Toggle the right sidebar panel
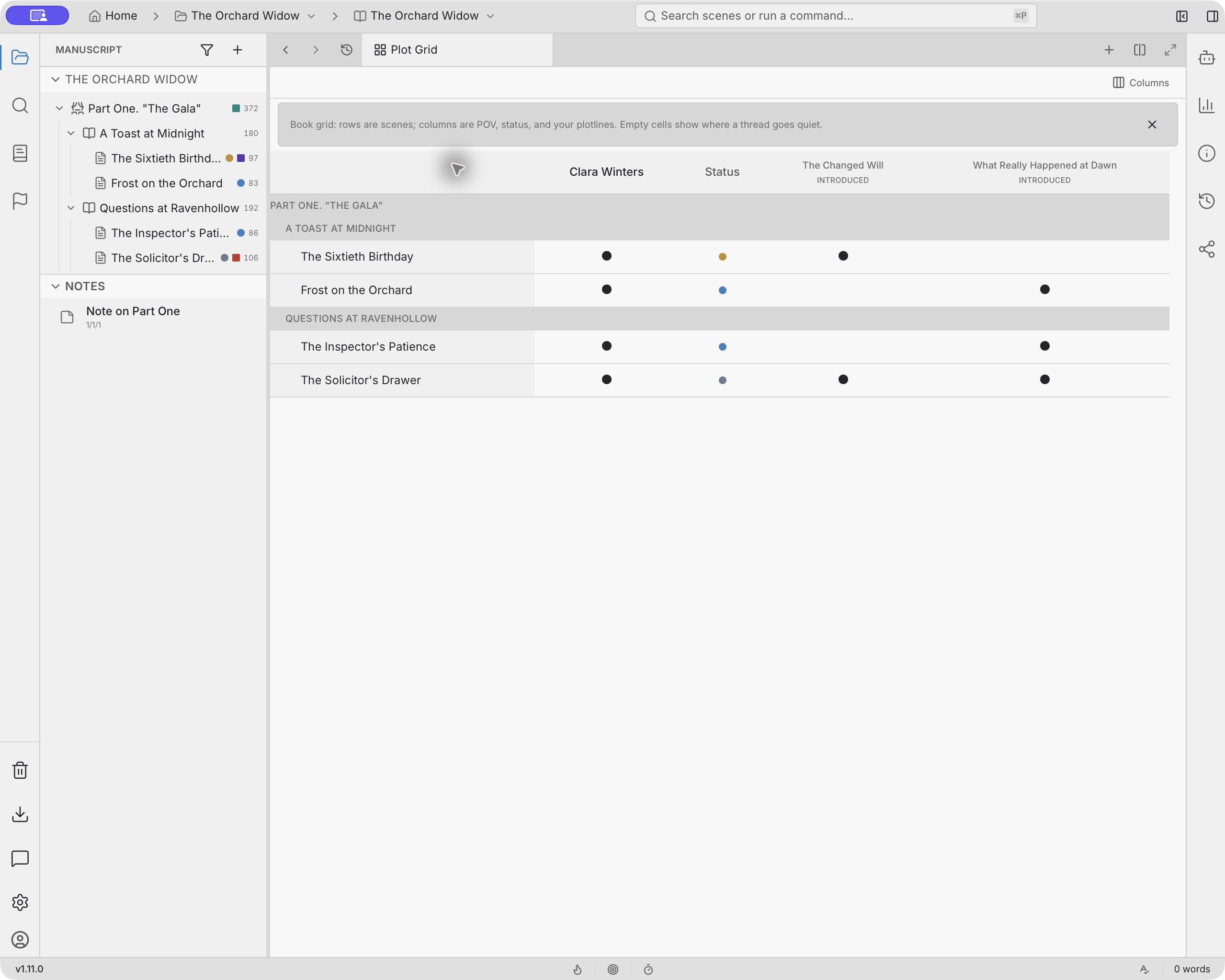This screenshot has width=1225, height=980. pyautogui.click(x=1212, y=16)
